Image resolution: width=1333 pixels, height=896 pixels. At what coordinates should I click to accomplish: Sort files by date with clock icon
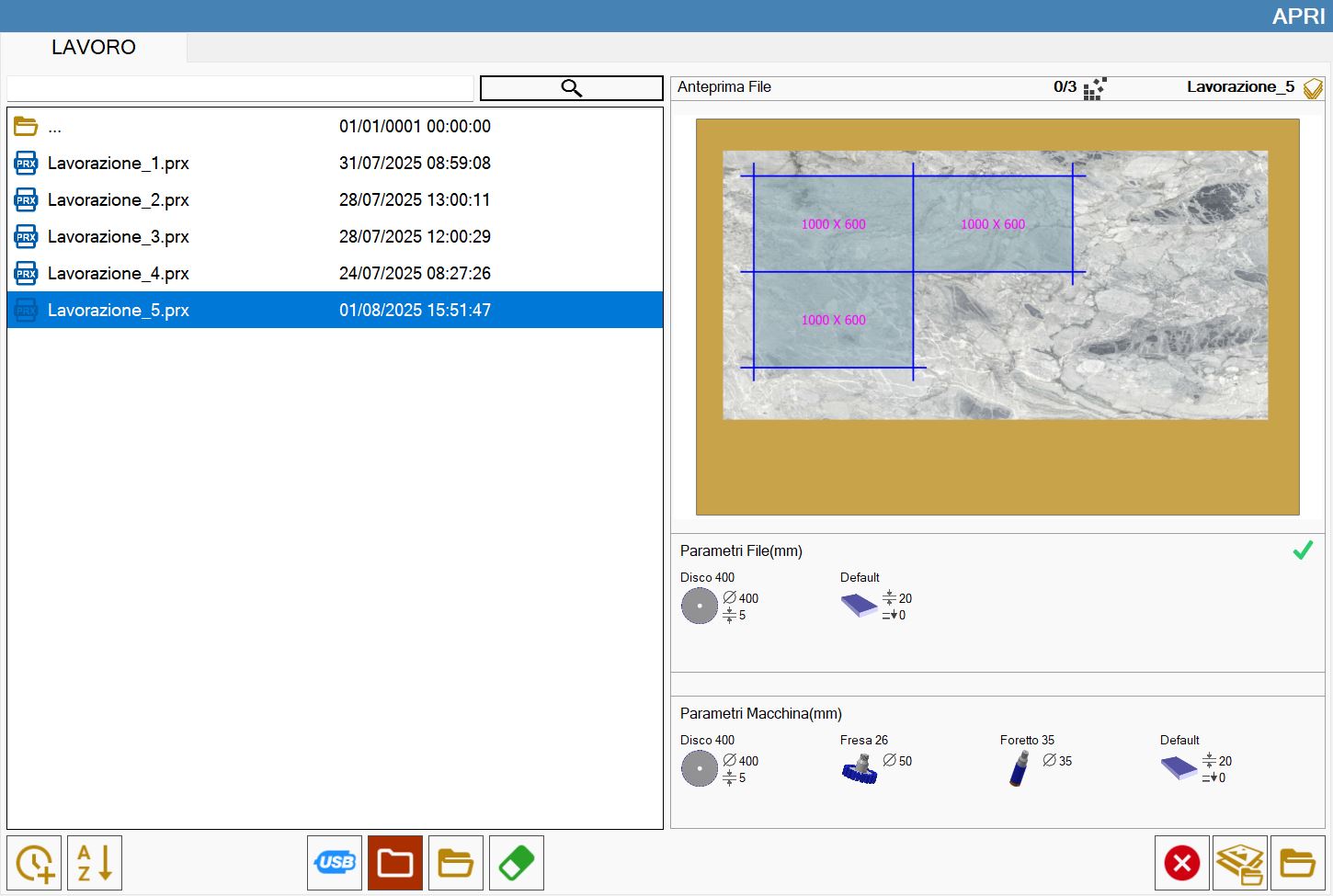pos(34,863)
